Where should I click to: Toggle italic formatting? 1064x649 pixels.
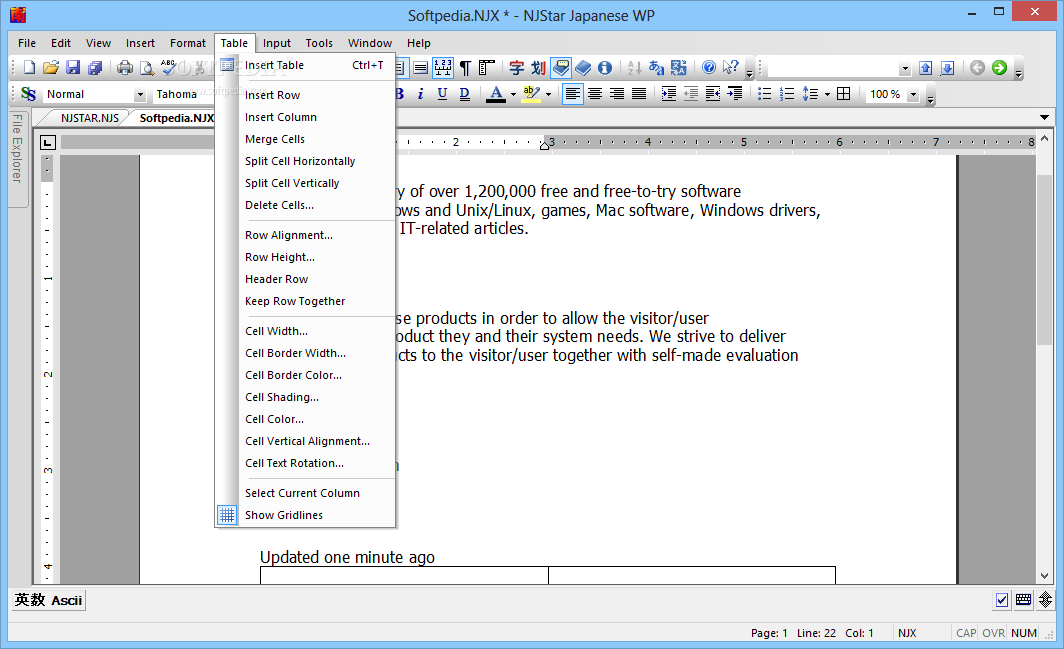421,94
